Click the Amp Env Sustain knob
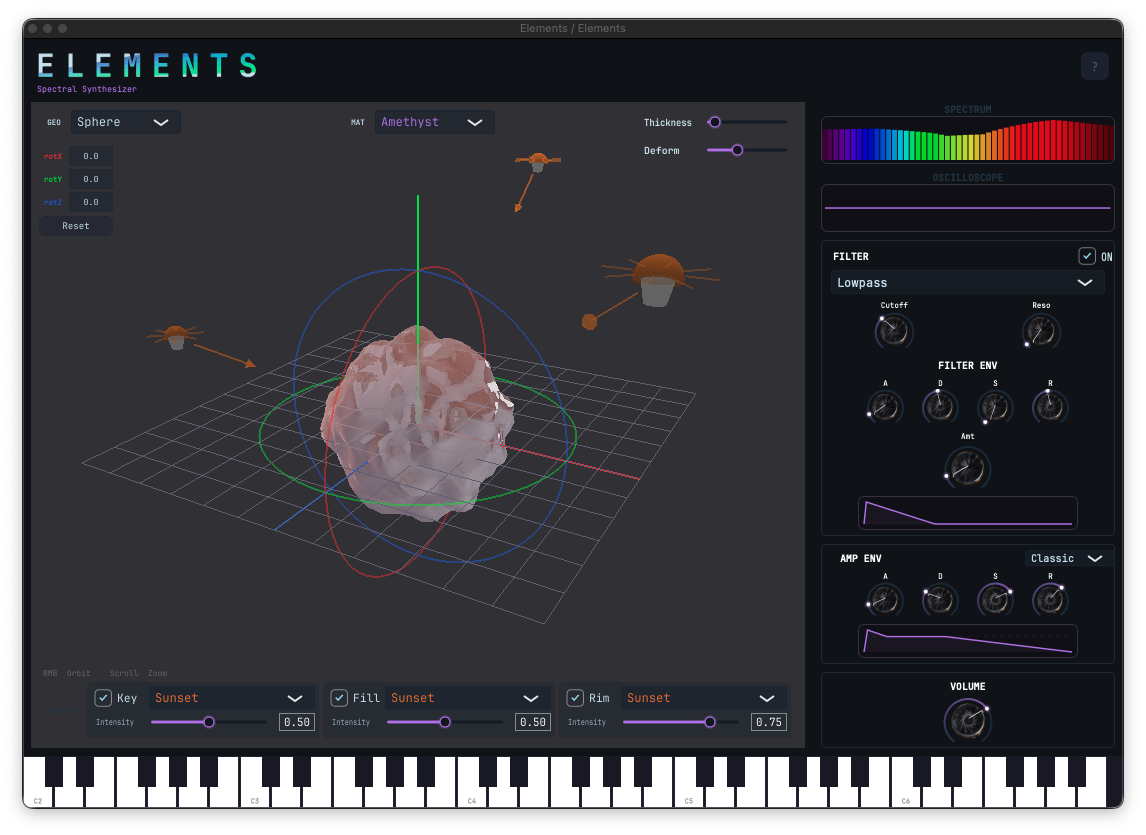This screenshot has width=1146, height=835. [x=995, y=599]
